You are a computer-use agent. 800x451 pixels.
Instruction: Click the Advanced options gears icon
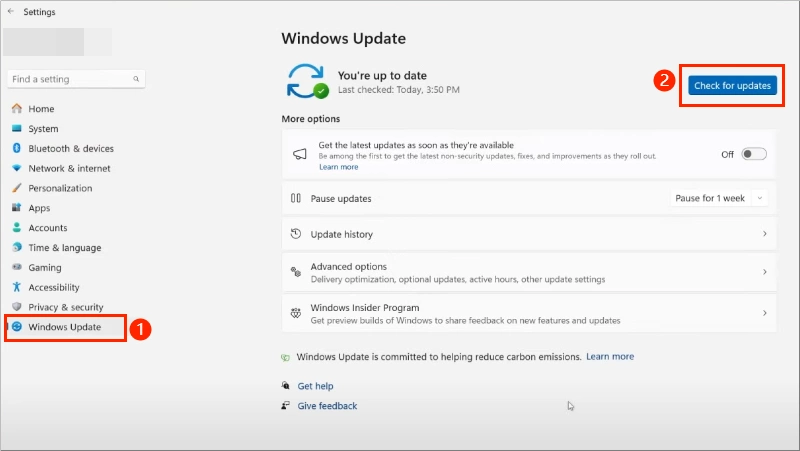point(296,272)
